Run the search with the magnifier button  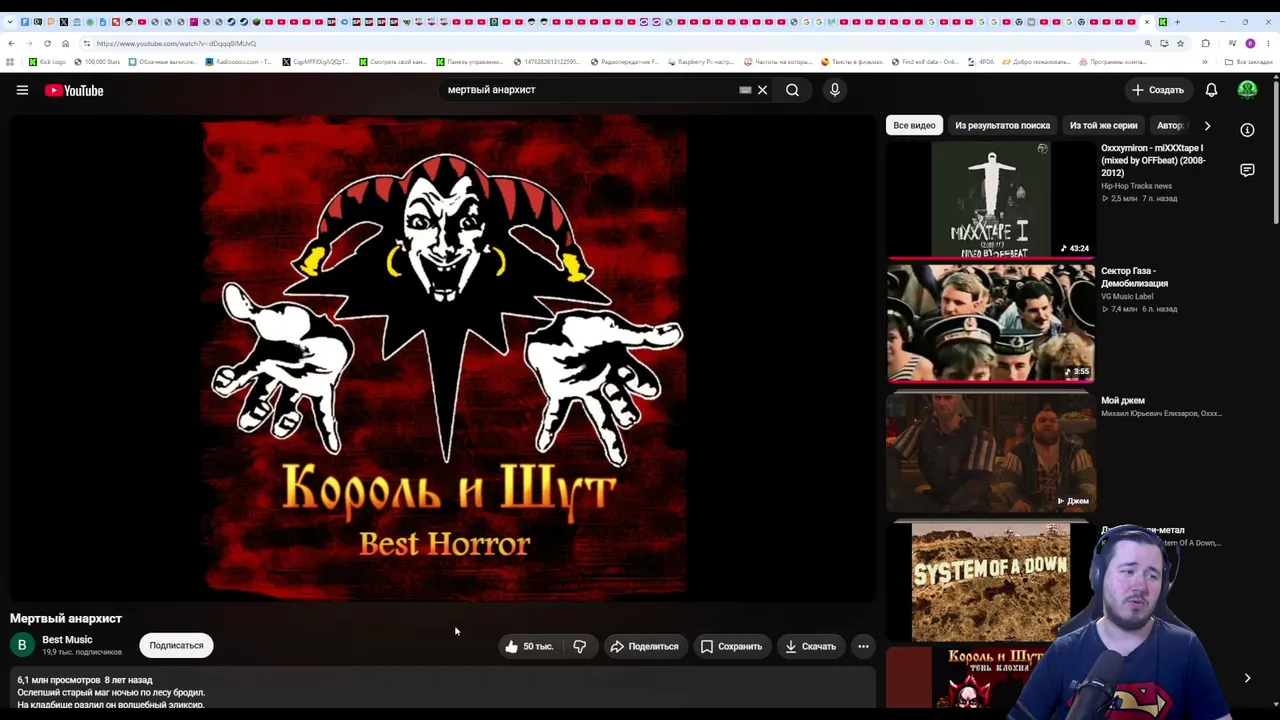point(792,90)
